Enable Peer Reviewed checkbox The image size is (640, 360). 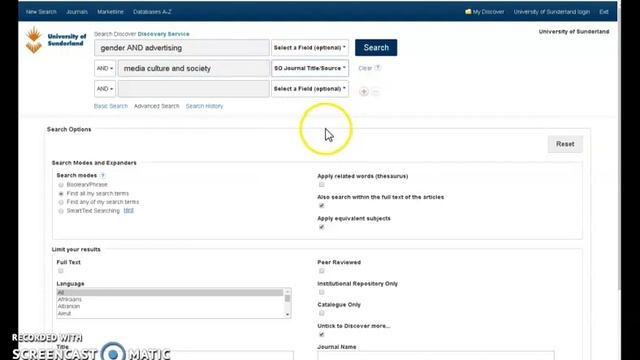coord(322,271)
